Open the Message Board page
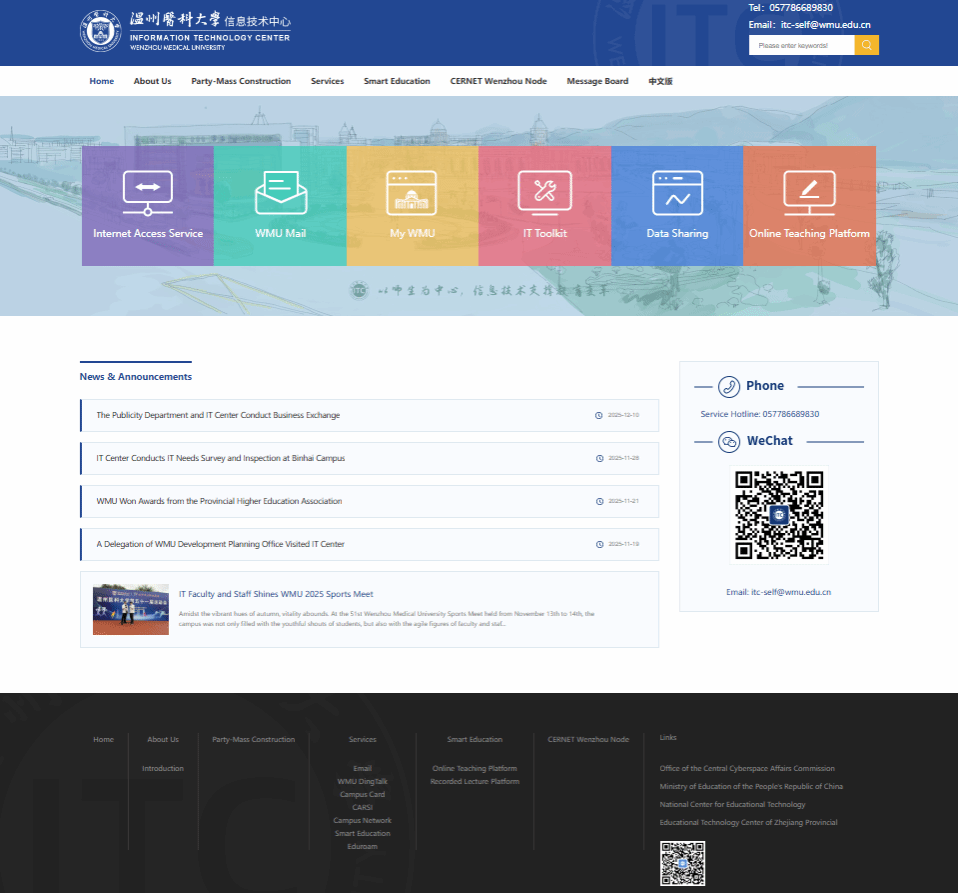 (597, 81)
